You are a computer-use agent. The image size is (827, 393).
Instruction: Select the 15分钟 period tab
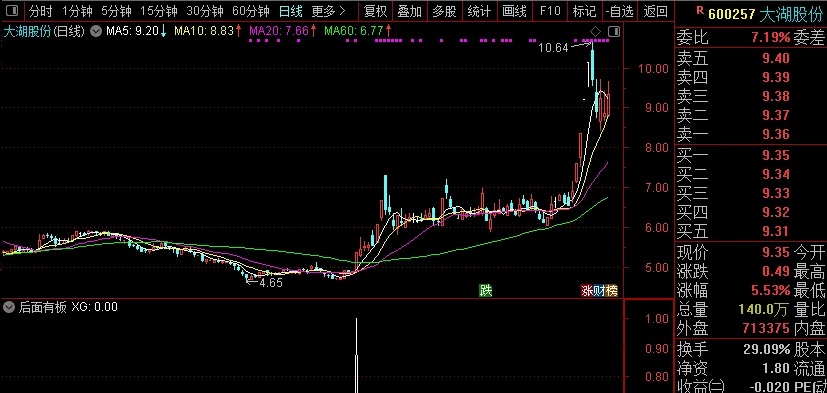[159, 11]
